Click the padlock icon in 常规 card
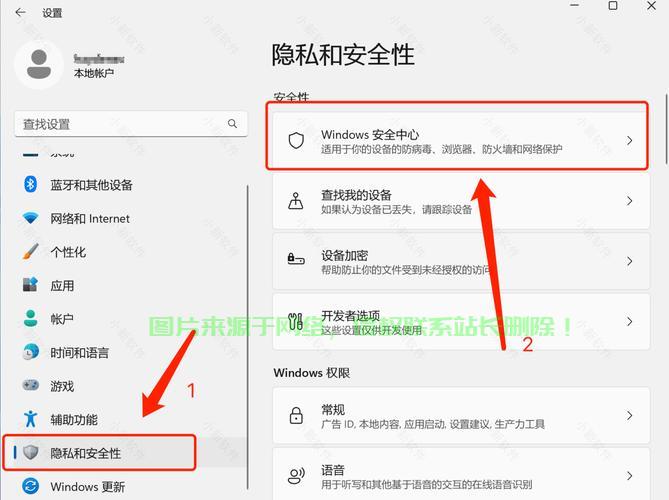This screenshot has width=669, height=500. click(x=296, y=415)
